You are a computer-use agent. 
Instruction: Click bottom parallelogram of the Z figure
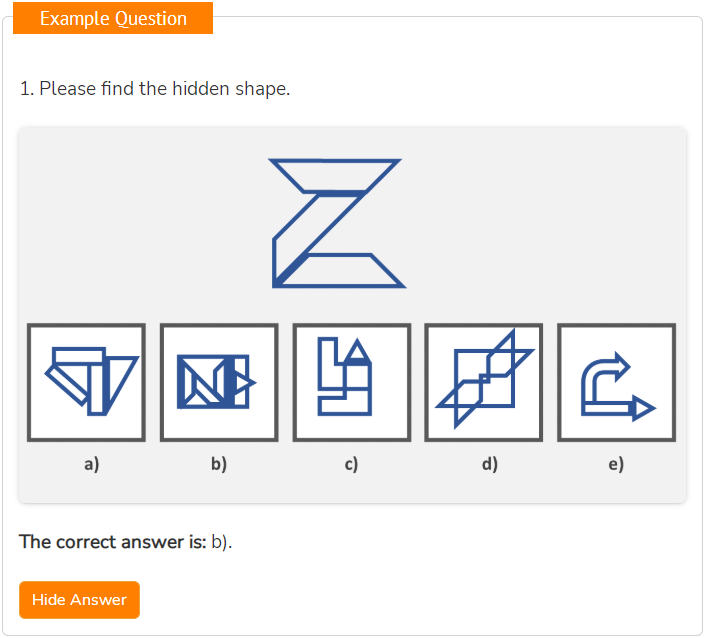[x=342, y=271]
